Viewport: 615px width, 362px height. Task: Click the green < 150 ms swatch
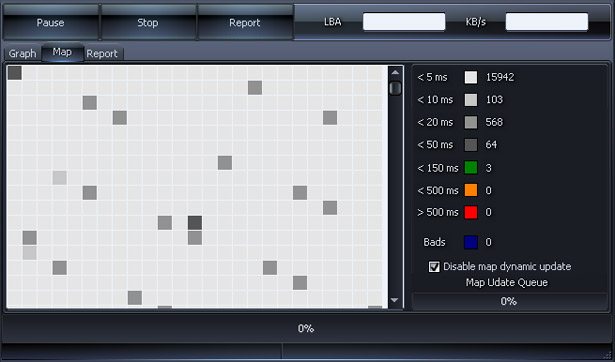coord(471,168)
